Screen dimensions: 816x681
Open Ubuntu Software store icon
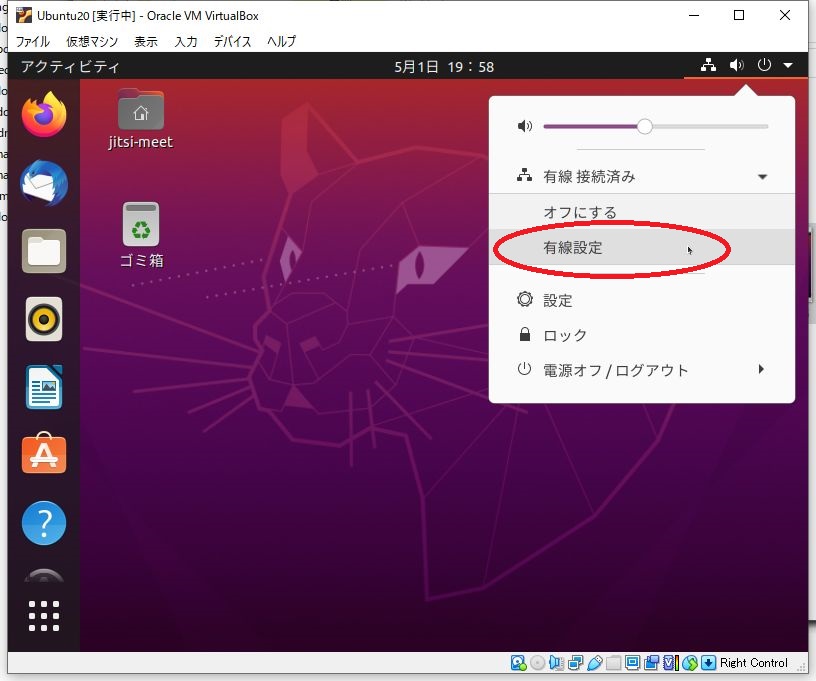(x=44, y=454)
